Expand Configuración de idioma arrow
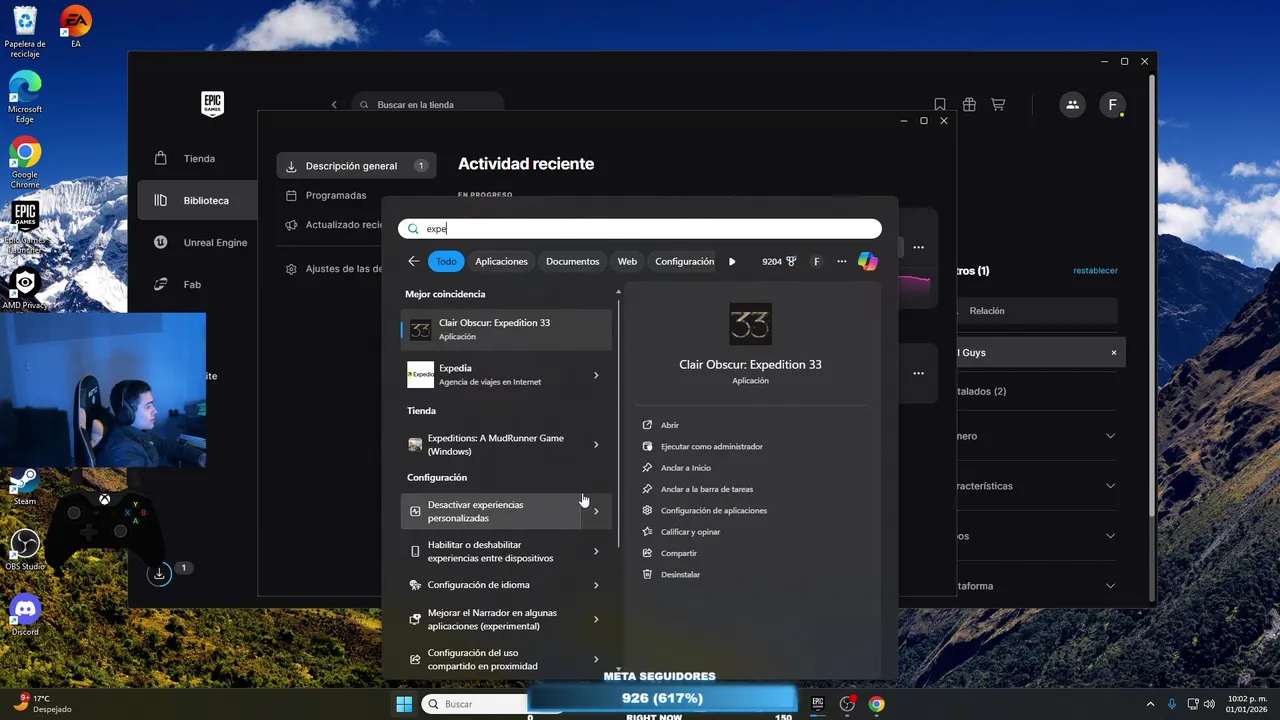The width and height of the screenshot is (1280, 720). tap(596, 585)
